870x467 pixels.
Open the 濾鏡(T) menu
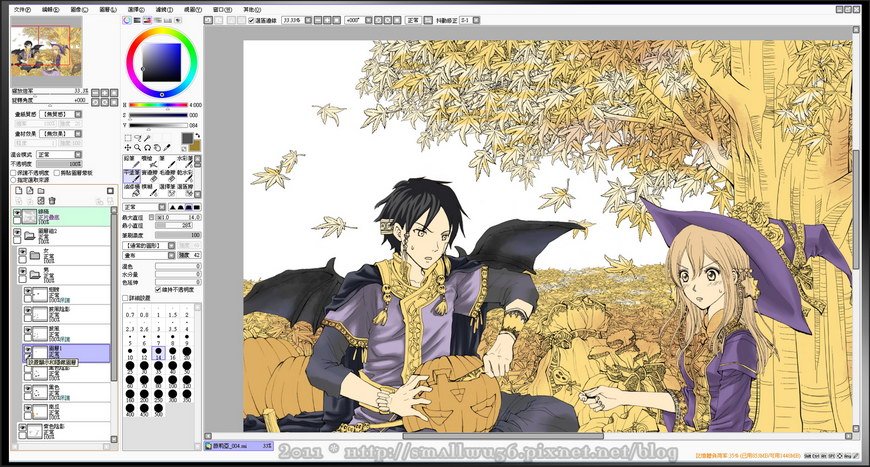[x=164, y=9]
